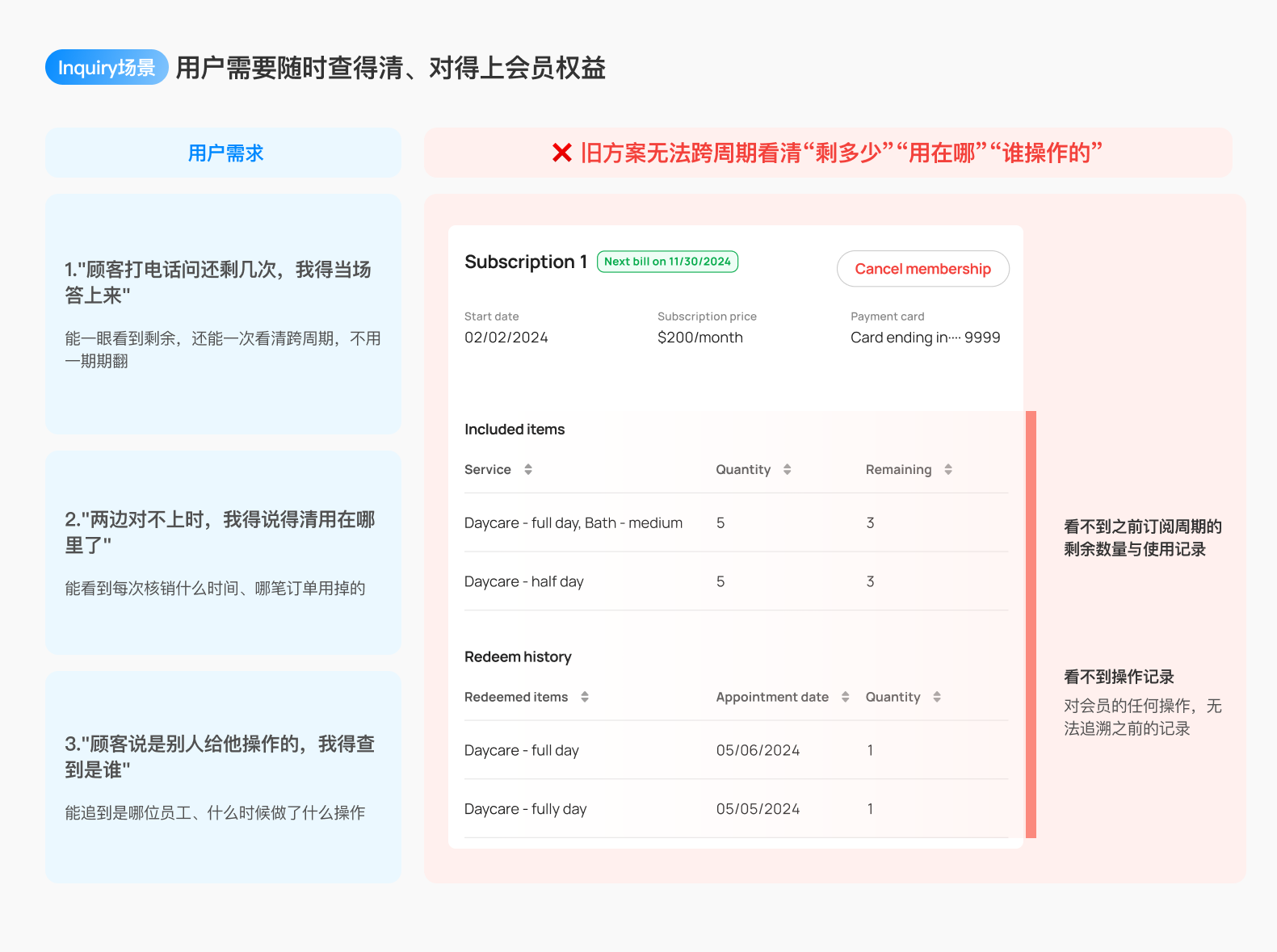The width and height of the screenshot is (1277, 952).
Task: Sort by Service column arrow icon
Action: coord(528,469)
